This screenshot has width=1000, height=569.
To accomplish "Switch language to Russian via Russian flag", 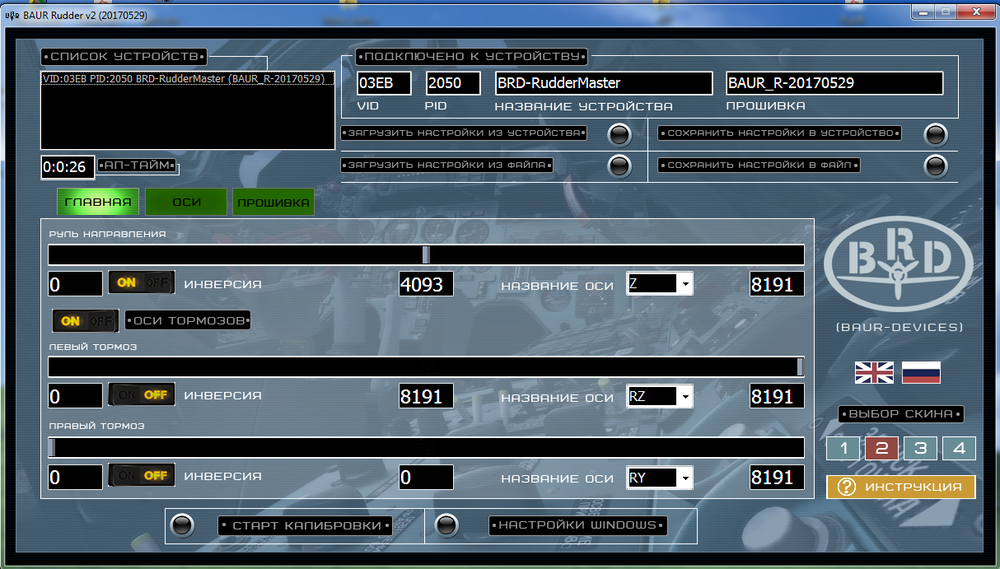I will [921, 373].
